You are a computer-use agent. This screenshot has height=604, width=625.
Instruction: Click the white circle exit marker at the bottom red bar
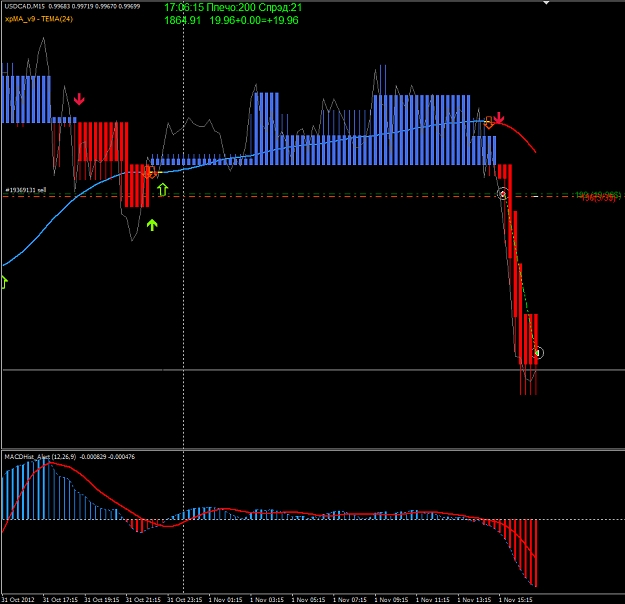[x=538, y=353]
